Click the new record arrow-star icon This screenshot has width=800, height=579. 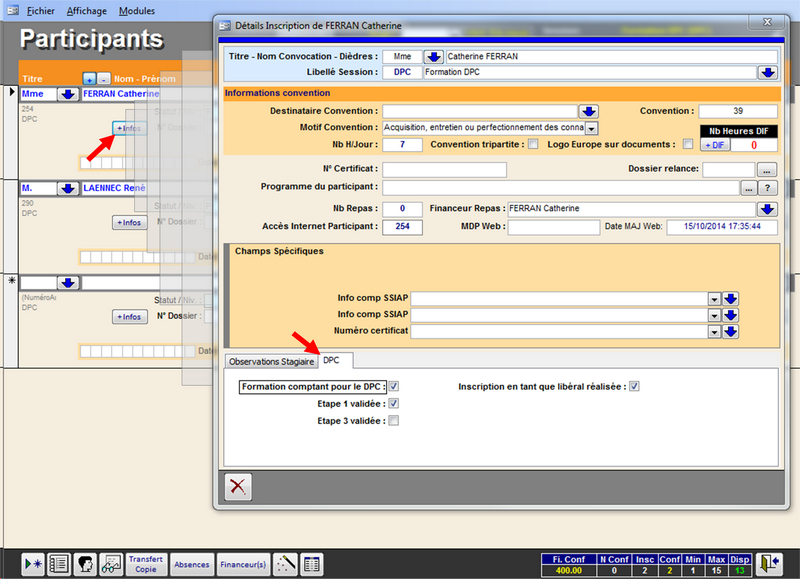(x=33, y=563)
